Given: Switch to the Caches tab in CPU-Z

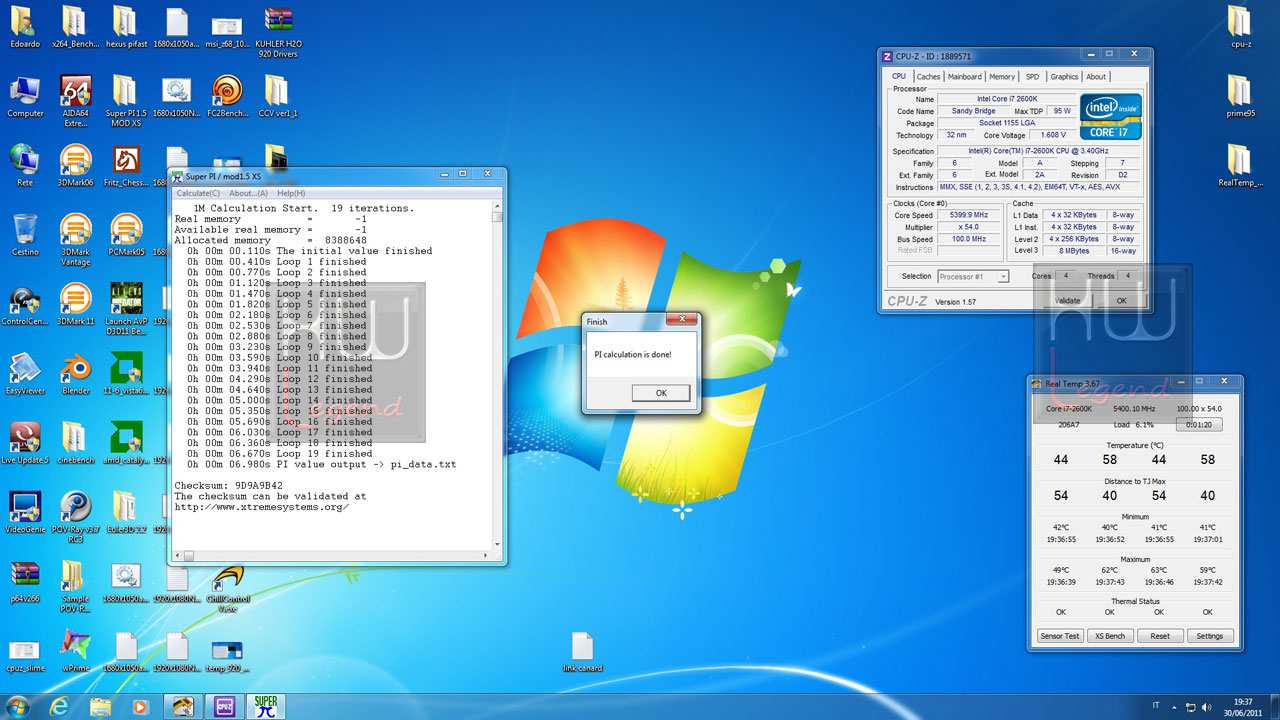Looking at the screenshot, I should [x=929, y=76].
